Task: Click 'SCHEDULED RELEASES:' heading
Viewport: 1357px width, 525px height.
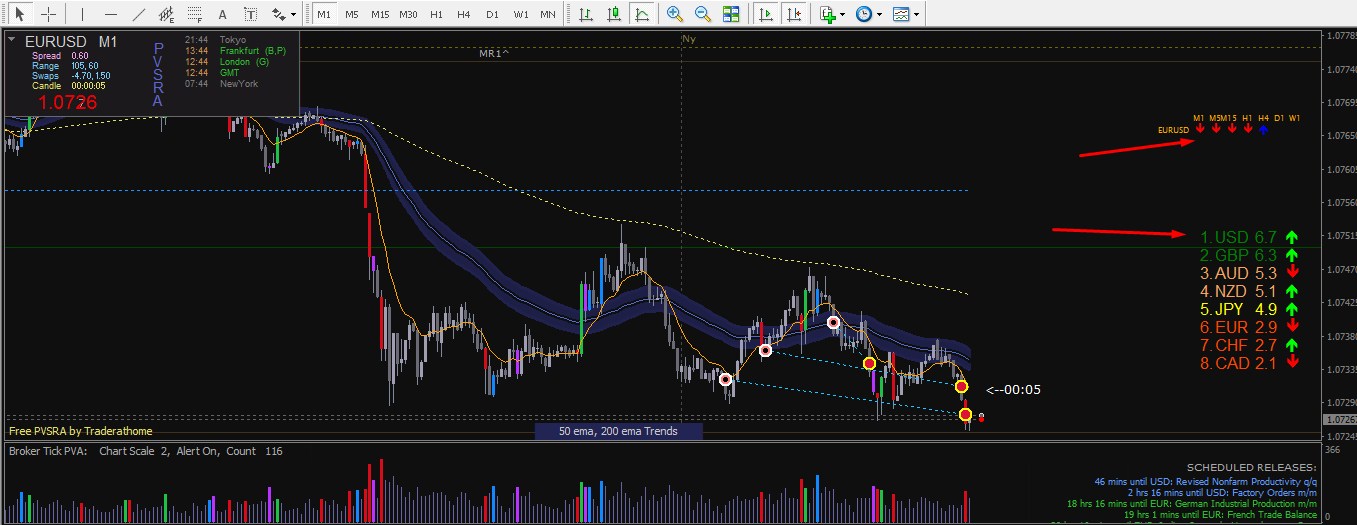Action: (1252, 468)
